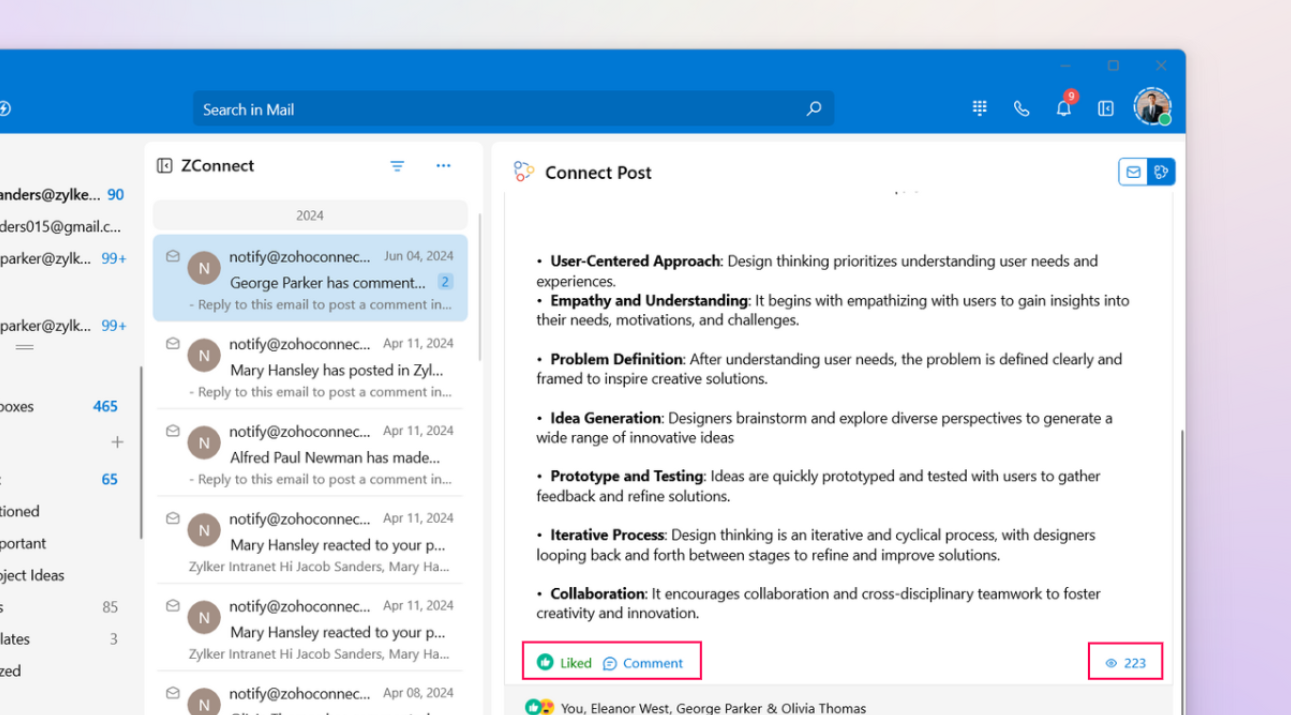Click the N avatar on Alfred Paul Newman email
1291x715 pixels.
[204, 443]
